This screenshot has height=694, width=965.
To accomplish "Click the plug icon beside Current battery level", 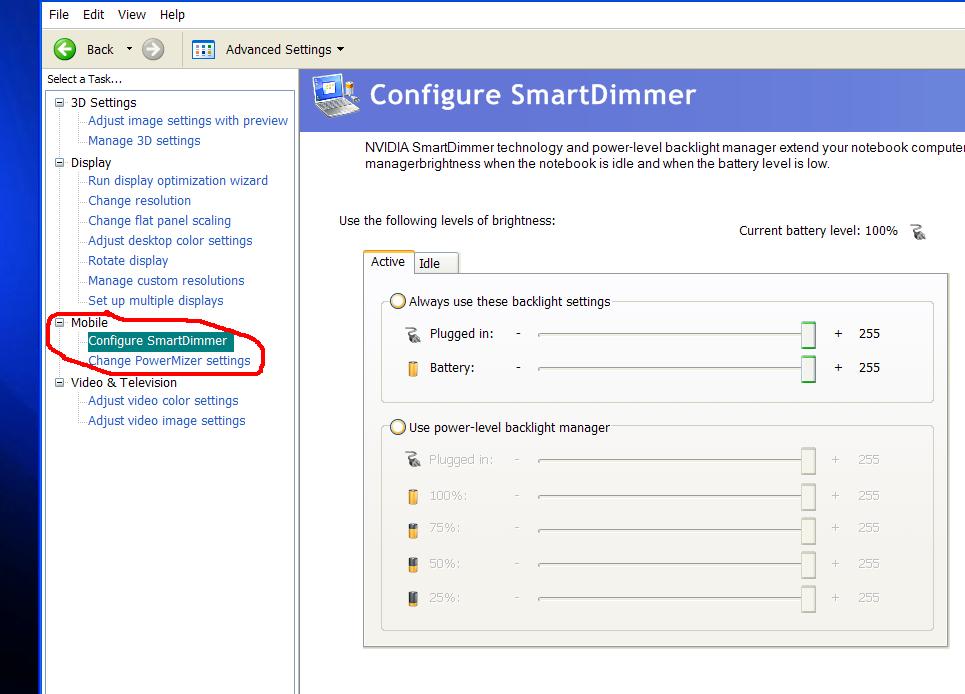I will 918,232.
